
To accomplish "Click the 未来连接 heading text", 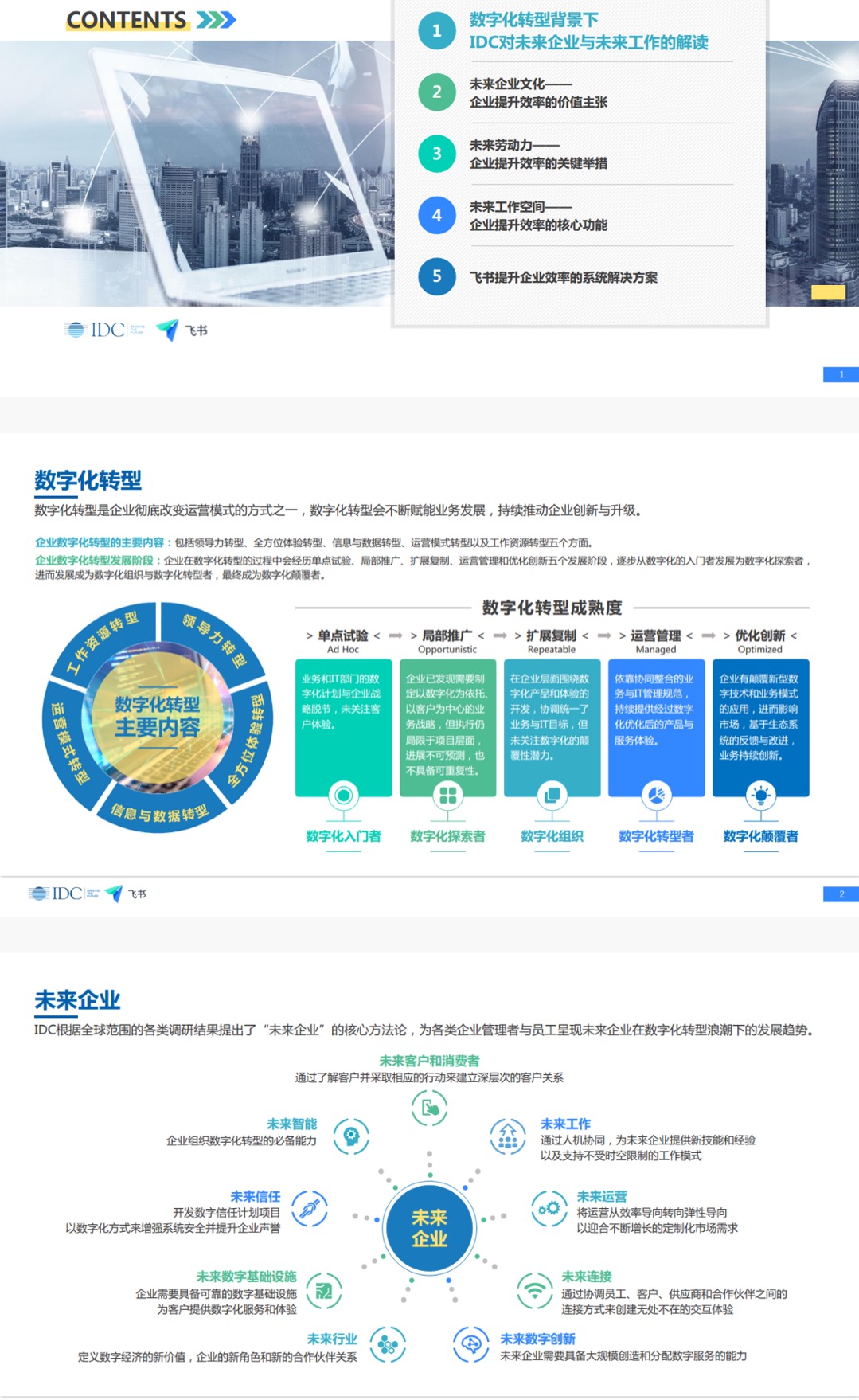I will tap(587, 1277).
